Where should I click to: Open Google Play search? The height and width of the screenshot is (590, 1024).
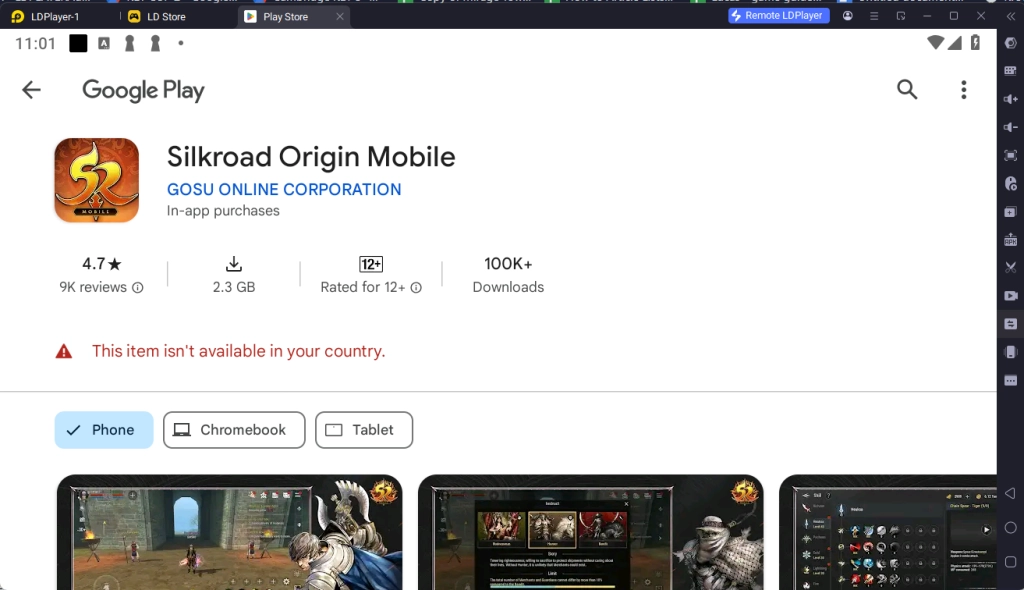tap(906, 90)
